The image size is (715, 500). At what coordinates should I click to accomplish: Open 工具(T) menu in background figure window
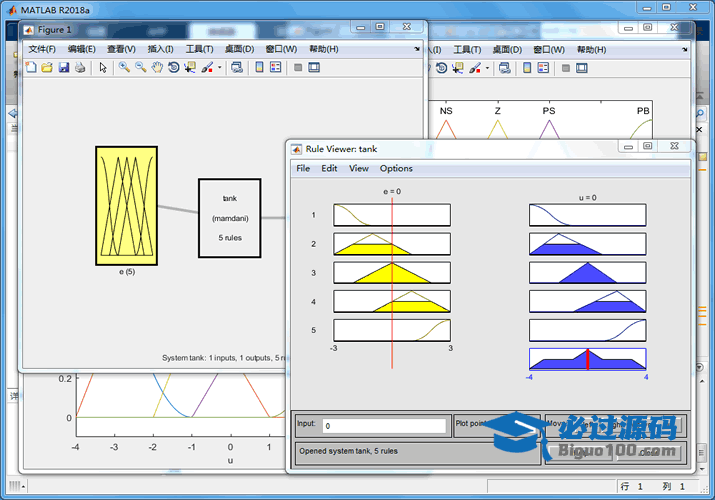point(467,49)
